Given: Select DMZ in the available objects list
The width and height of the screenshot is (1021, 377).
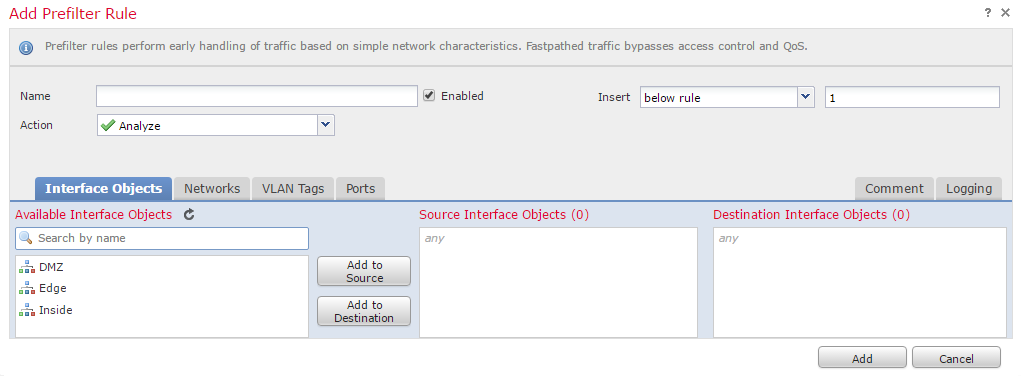Looking at the screenshot, I should 162,268.
